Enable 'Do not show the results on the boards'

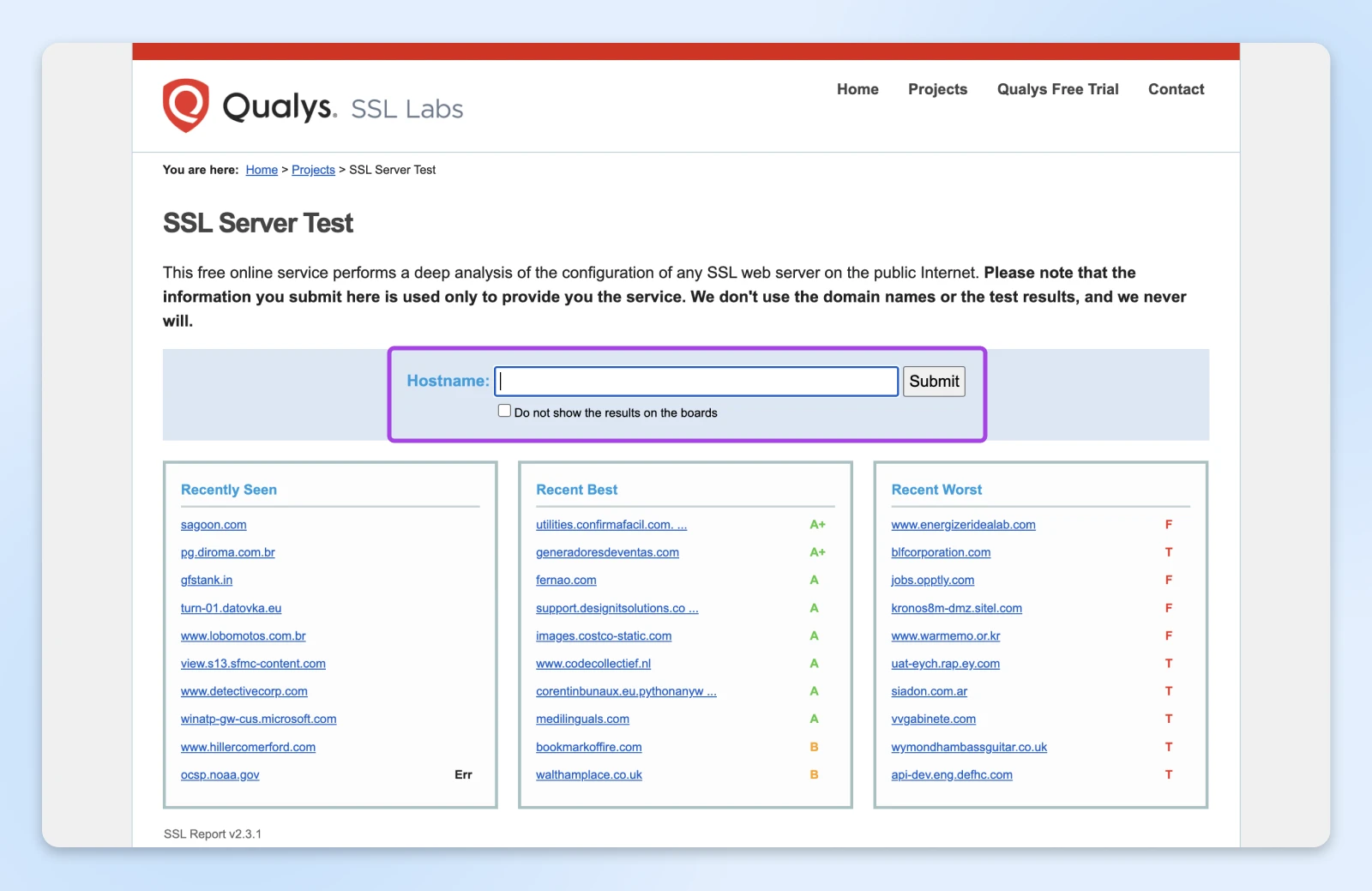(x=504, y=411)
